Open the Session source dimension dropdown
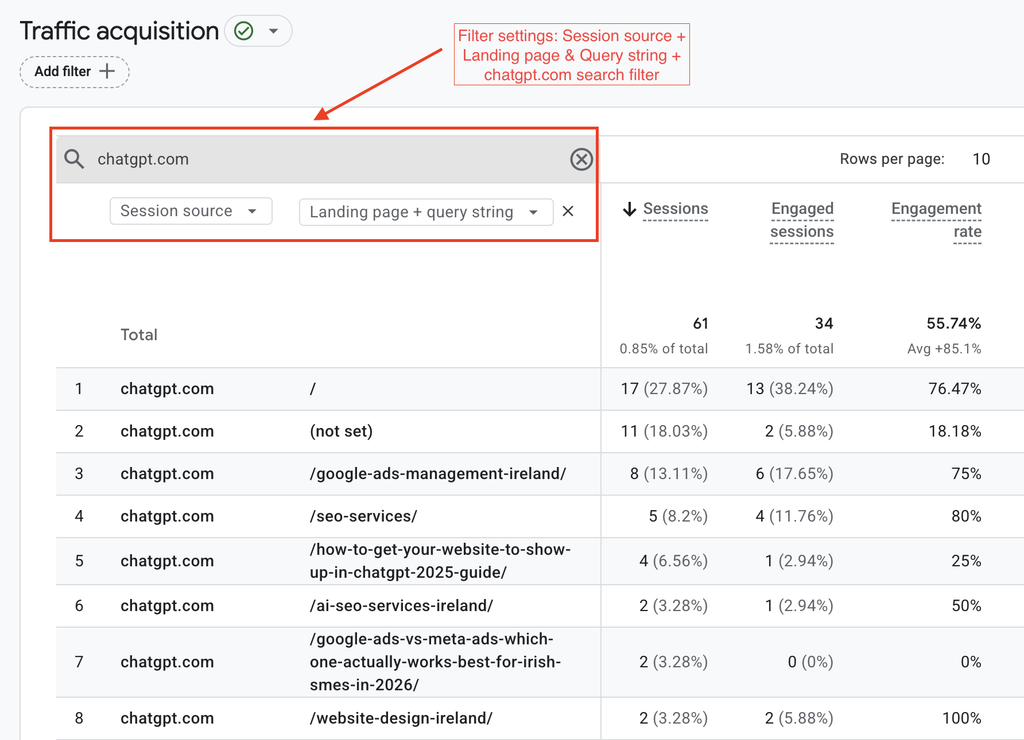Viewport: 1024px width, 740px height. pyautogui.click(x=191, y=211)
